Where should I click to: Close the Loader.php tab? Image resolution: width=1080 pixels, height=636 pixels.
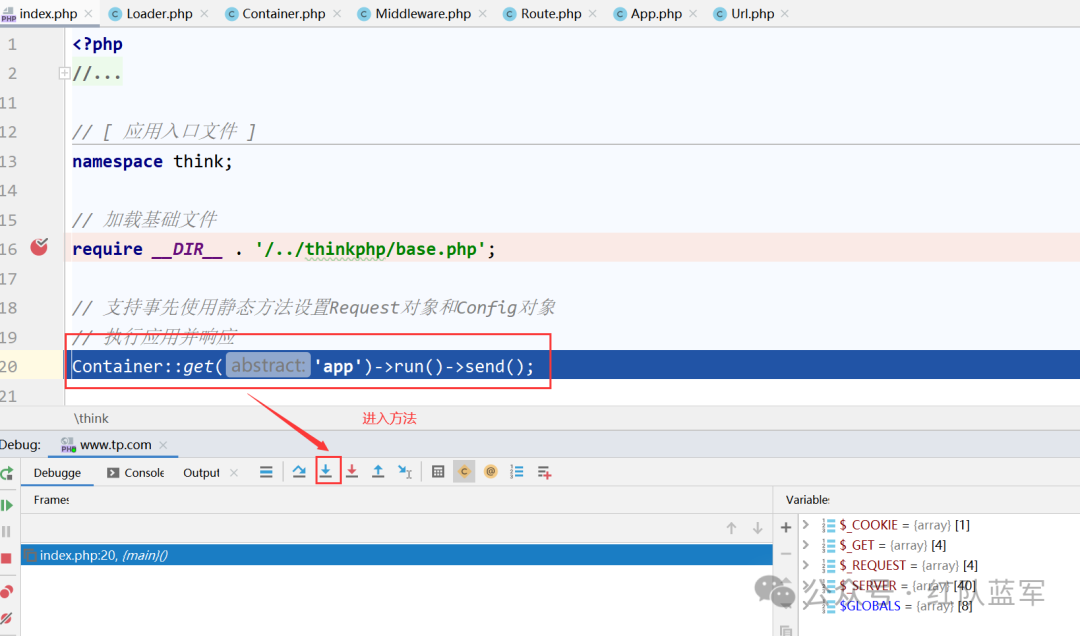(205, 14)
